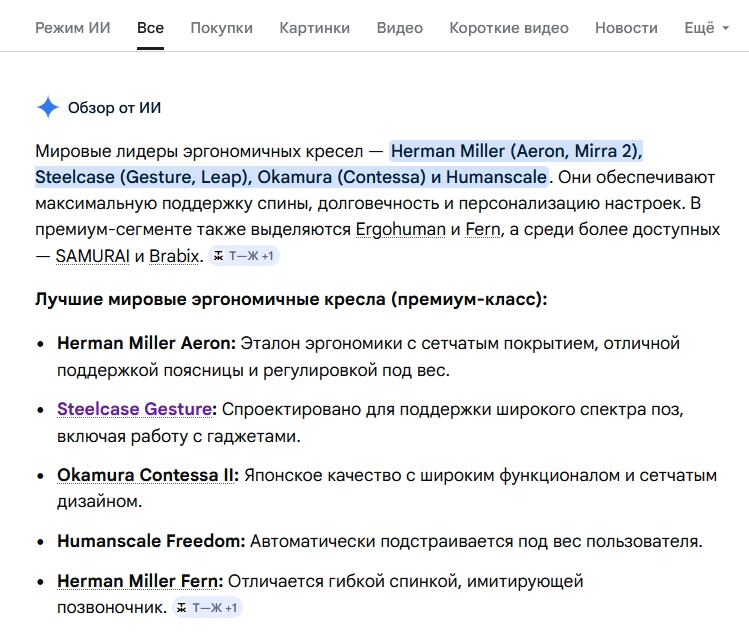Expand the 'Ещё' dropdown menu
This screenshot has height=635, width=749.
pyautogui.click(x=706, y=28)
